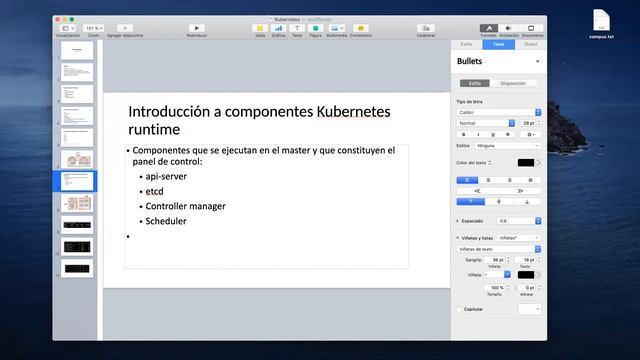The width and height of the screenshot is (640, 360).
Task: Open the bullet color black swatch
Action: (x=526, y=275)
